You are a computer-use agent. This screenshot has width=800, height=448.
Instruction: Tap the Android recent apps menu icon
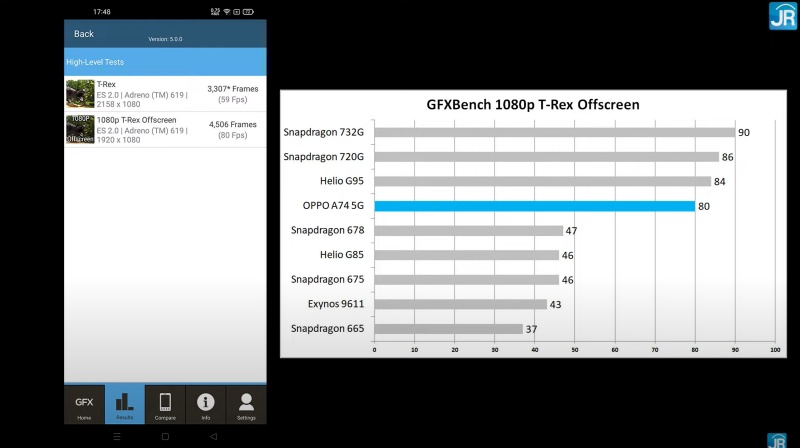coord(117,437)
